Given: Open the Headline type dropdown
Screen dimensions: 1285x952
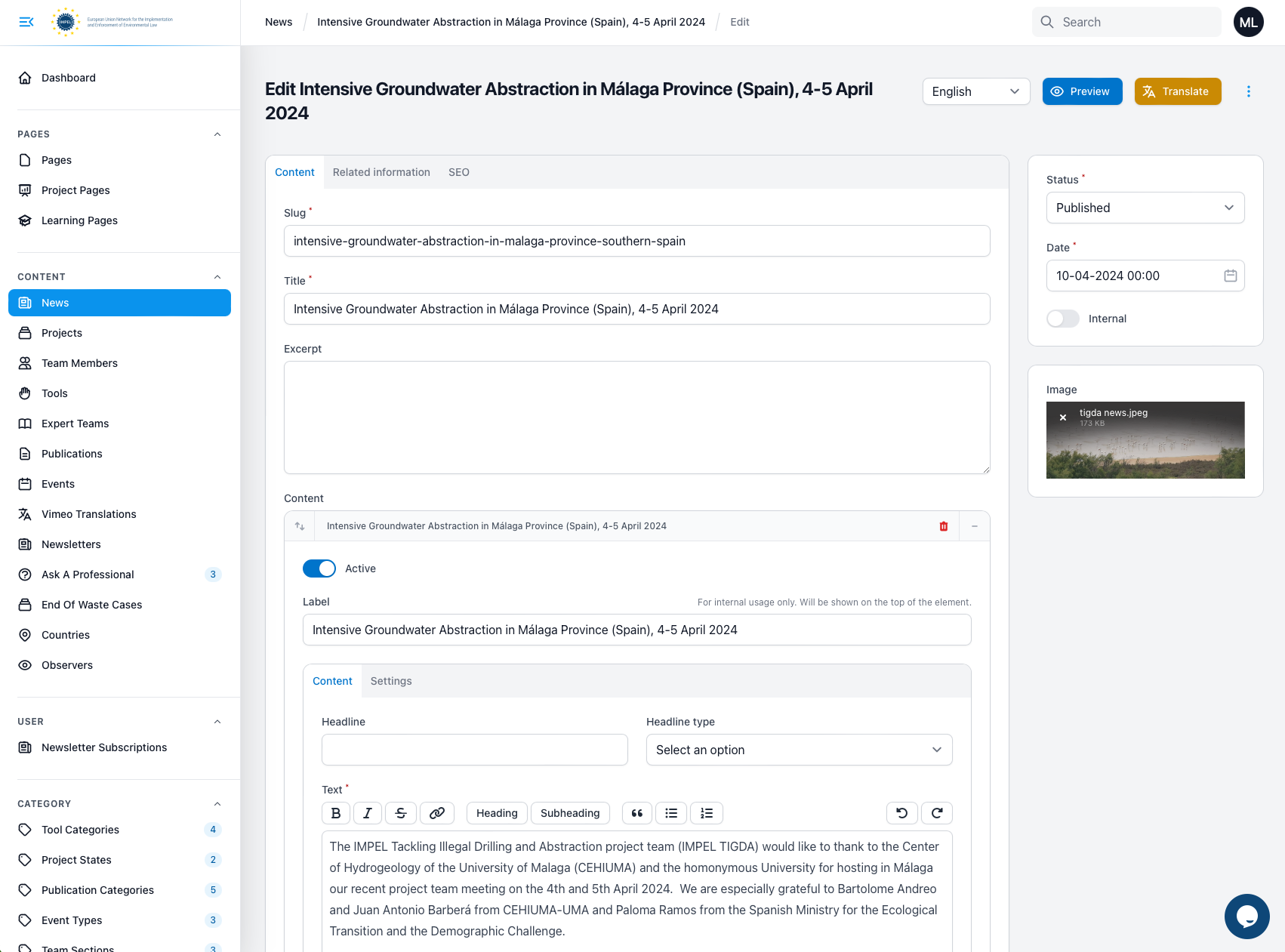Looking at the screenshot, I should 800,750.
